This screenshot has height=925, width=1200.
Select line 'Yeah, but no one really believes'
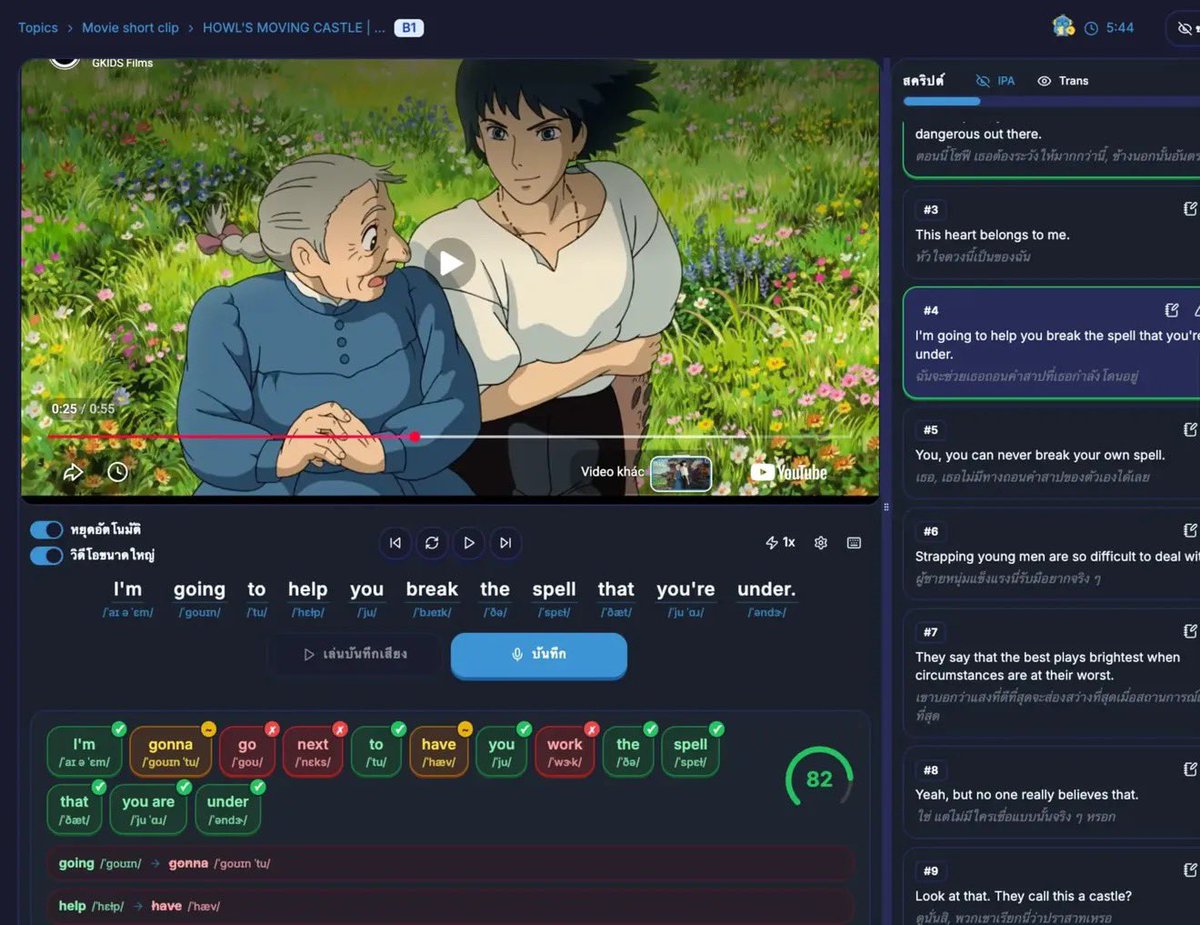(1051, 792)
